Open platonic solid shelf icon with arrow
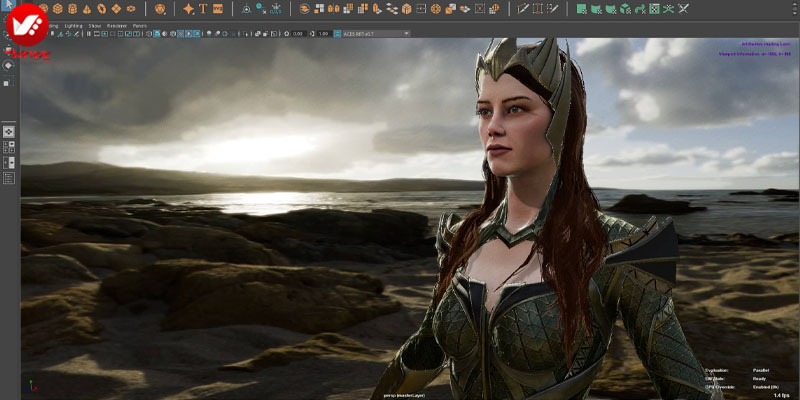This screenshot has width=800, height=400. pyautogui.click(x=160, y=9)
